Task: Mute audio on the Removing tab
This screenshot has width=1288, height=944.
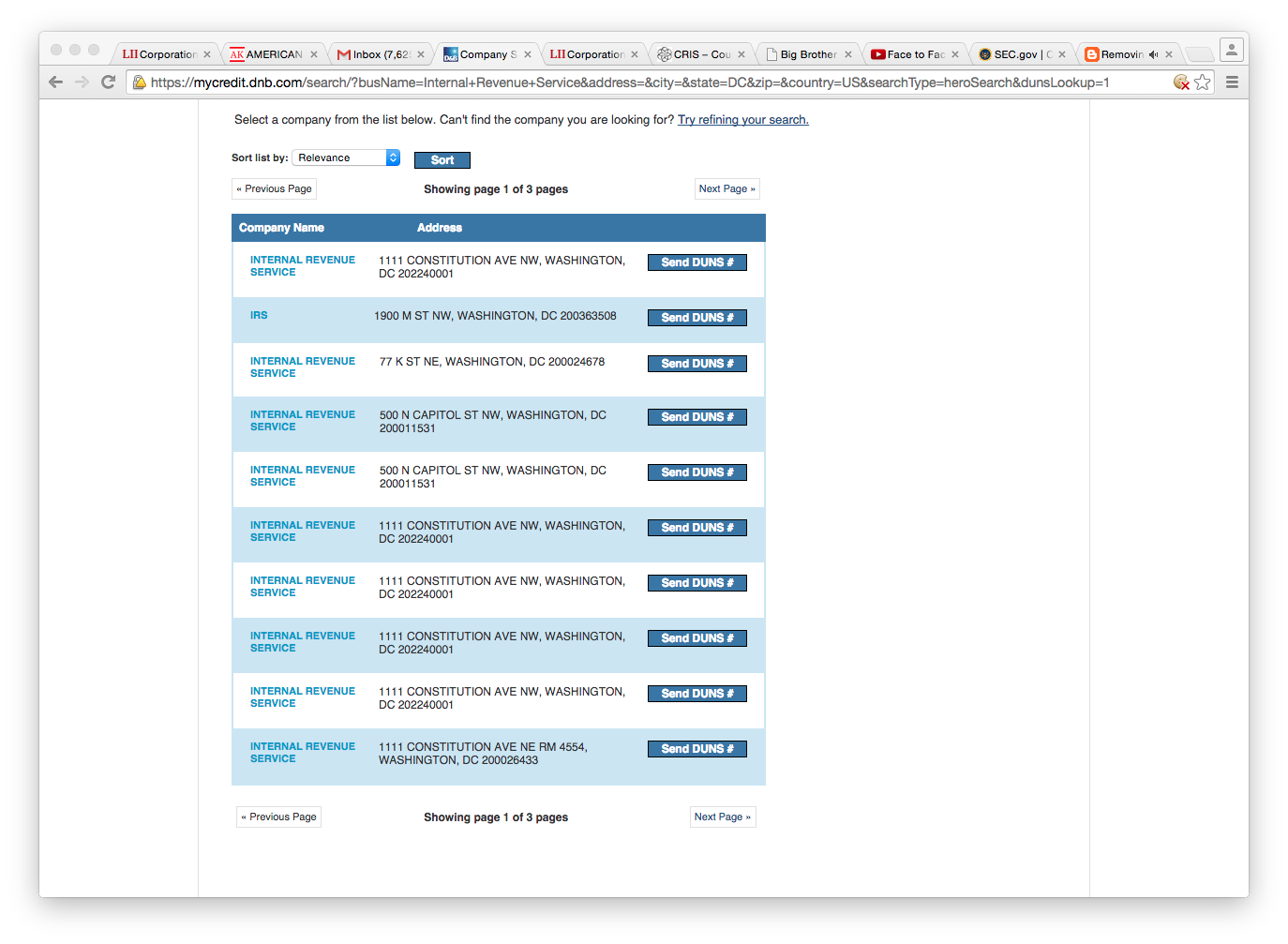Action: point(1153,54)
